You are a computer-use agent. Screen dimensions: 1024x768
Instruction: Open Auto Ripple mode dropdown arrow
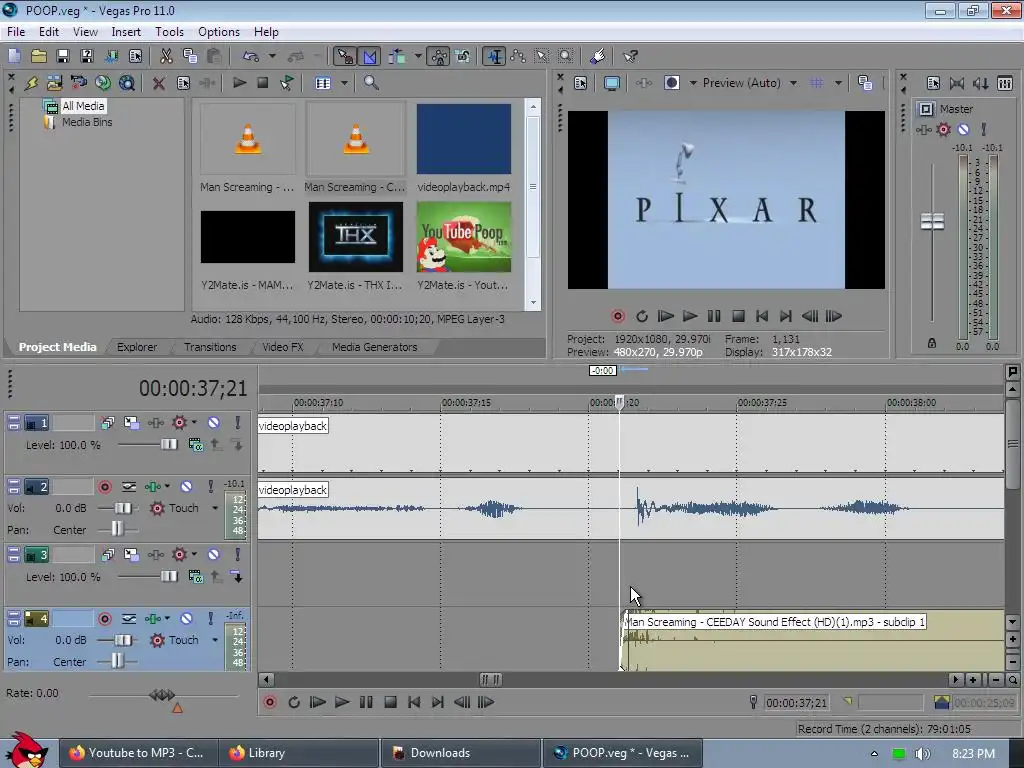418,56
